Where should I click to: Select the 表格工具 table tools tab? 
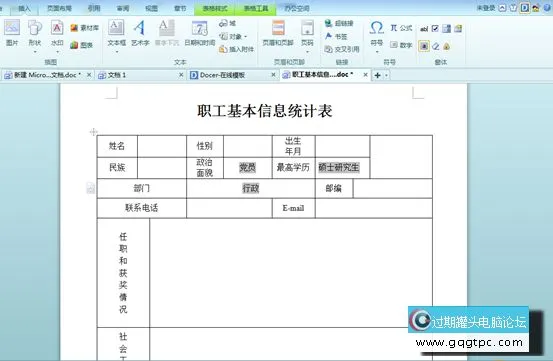(256, 8)
